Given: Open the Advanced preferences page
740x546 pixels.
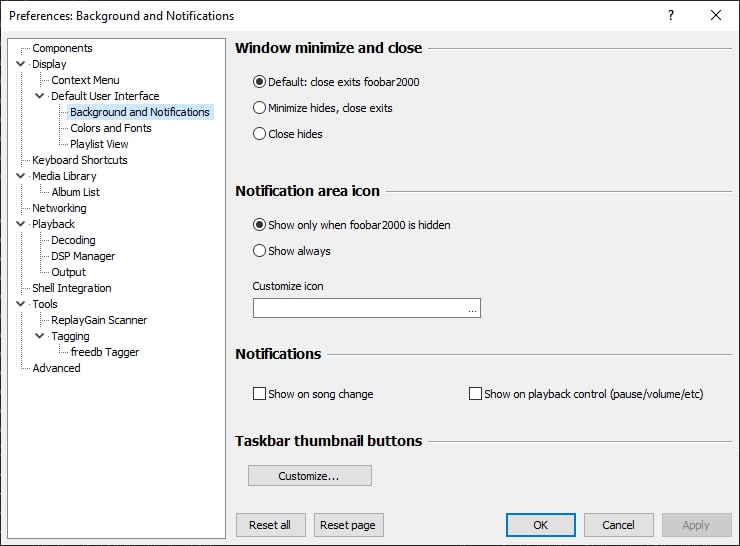Looking at the screenshot, I should 56,368.
